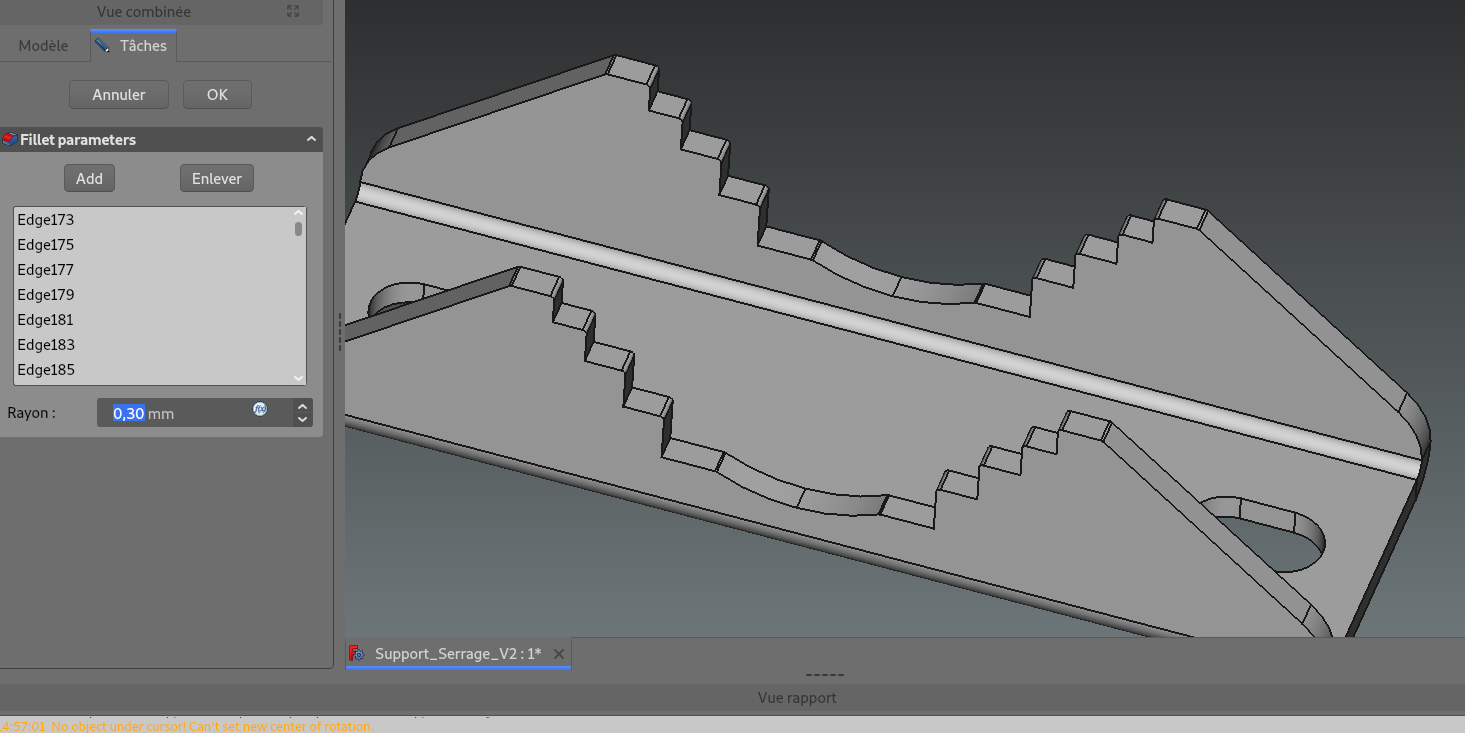Switch to the Modèle tab

[44, 46]
